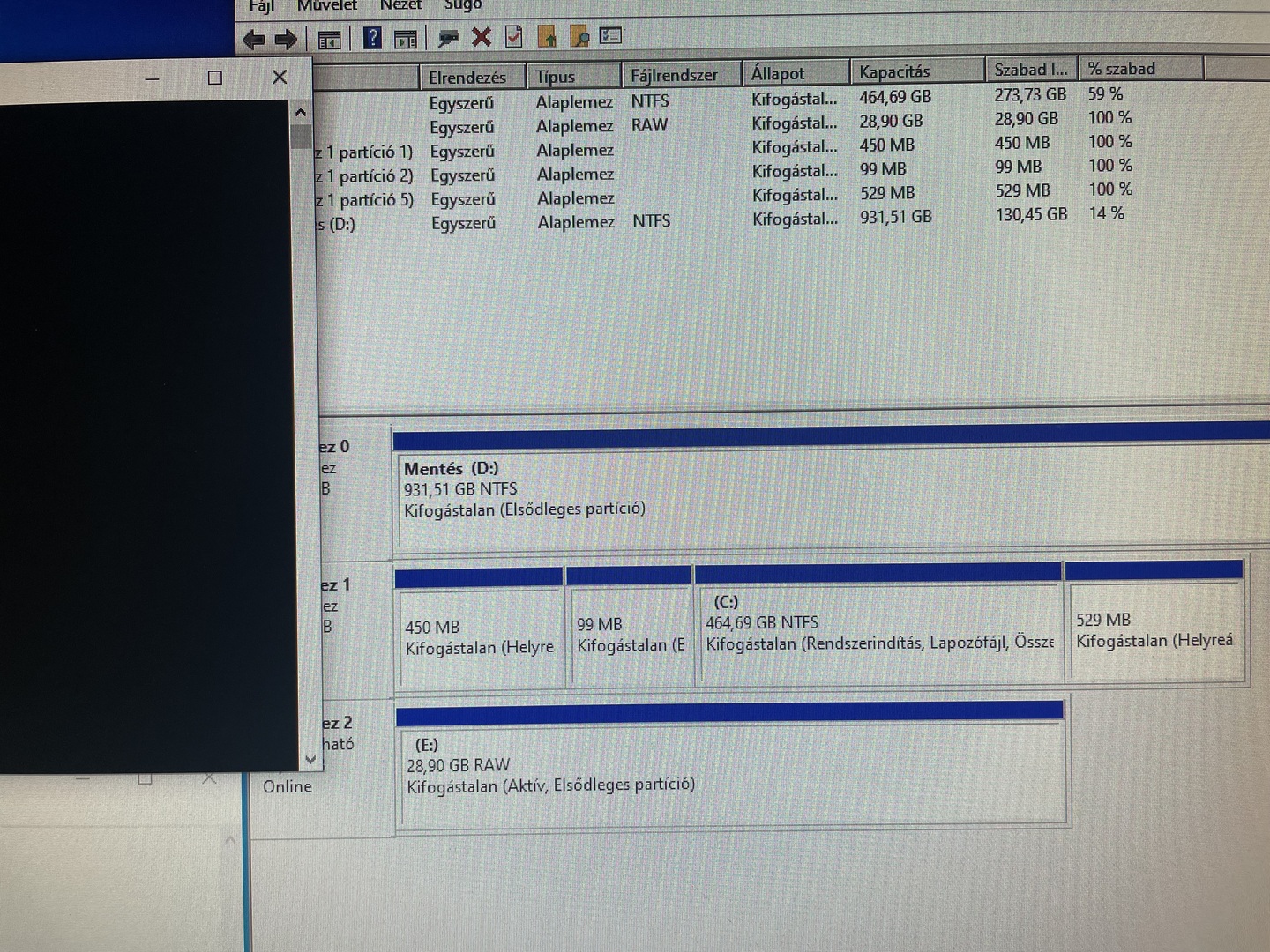Click the Online status of disk 2
Screen dimensions: 1270x952
tap(288, 787)
